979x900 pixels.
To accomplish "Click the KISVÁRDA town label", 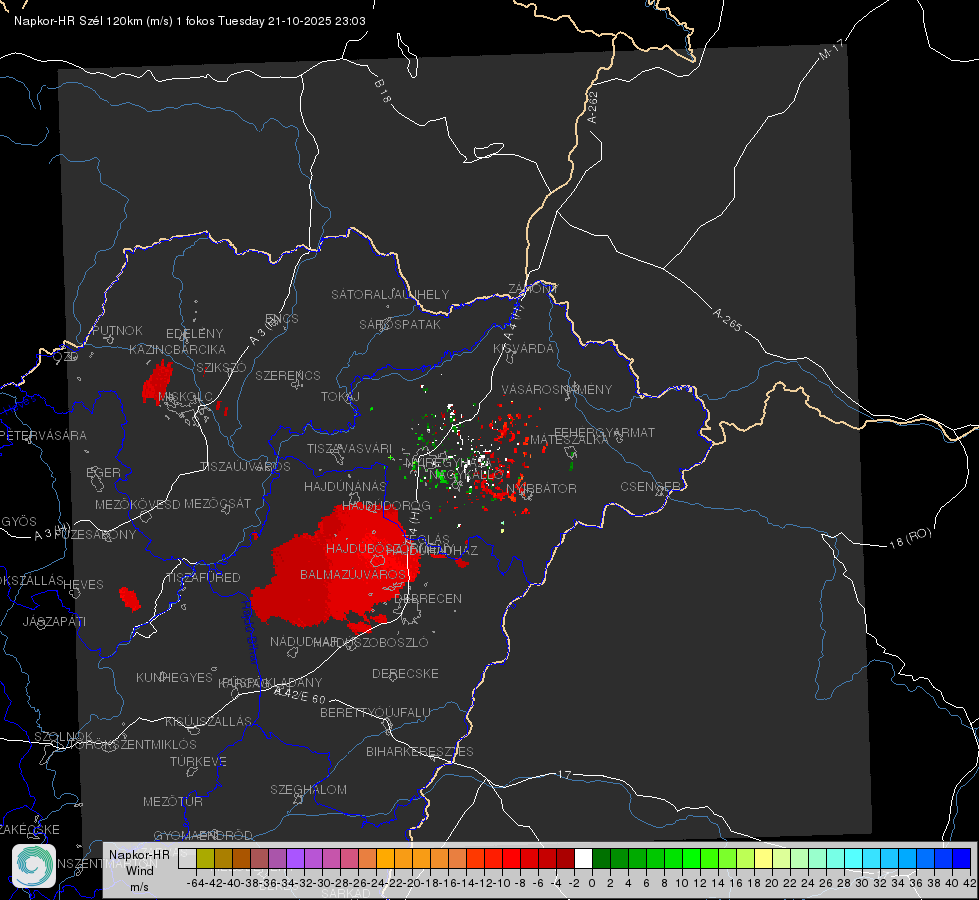I will pyautogui.click(x=523, y=348).
